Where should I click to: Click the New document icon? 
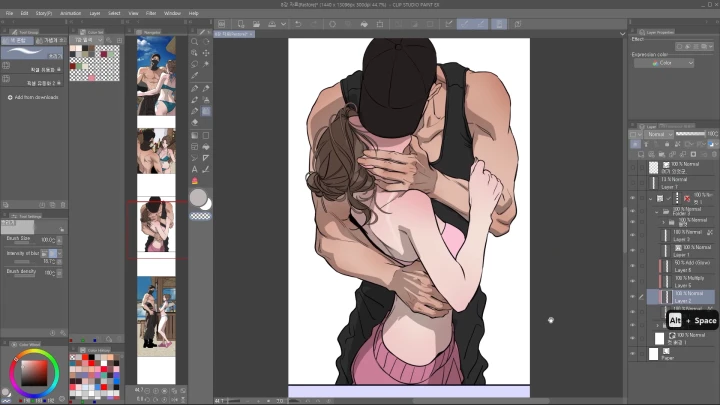pyautogui.click(x=241, y=24)
